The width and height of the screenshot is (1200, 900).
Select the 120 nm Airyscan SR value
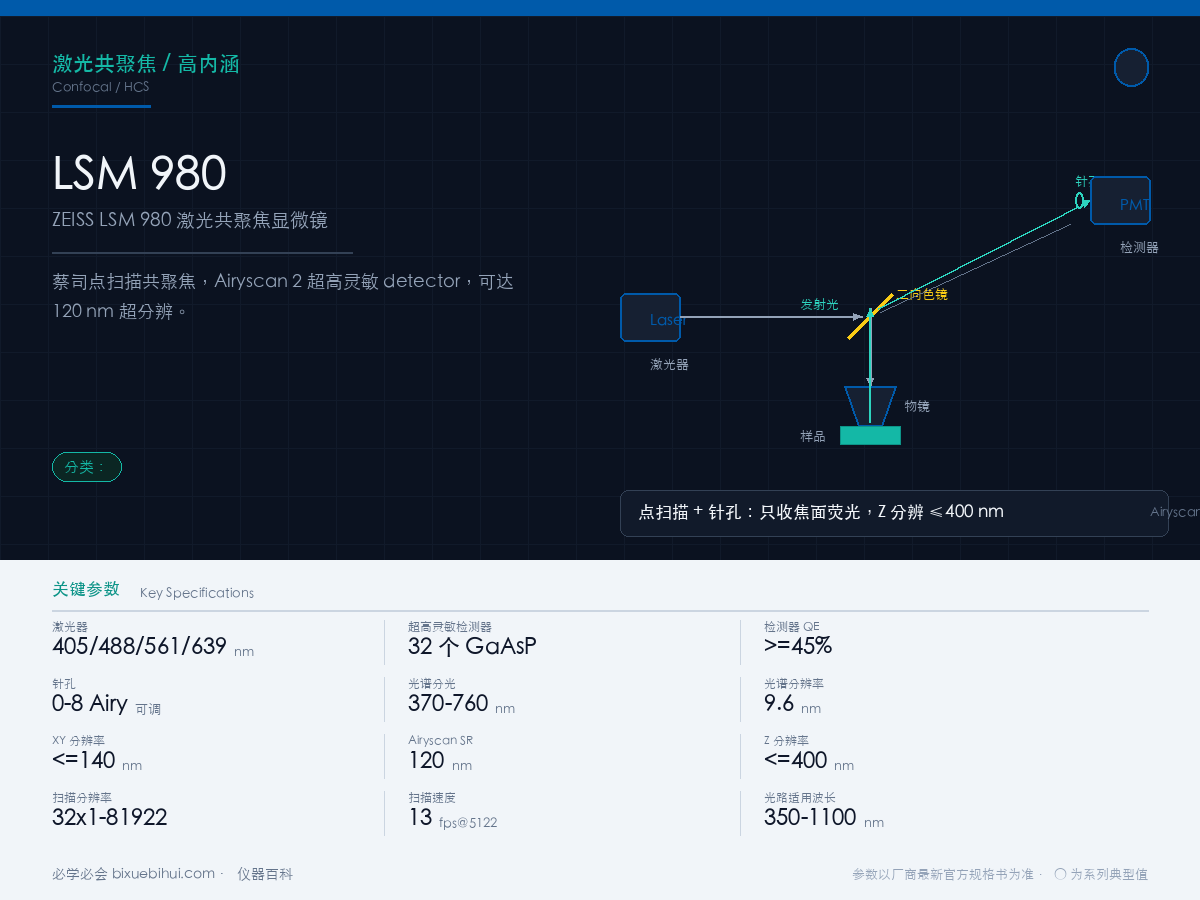click(x=440, y=761)
